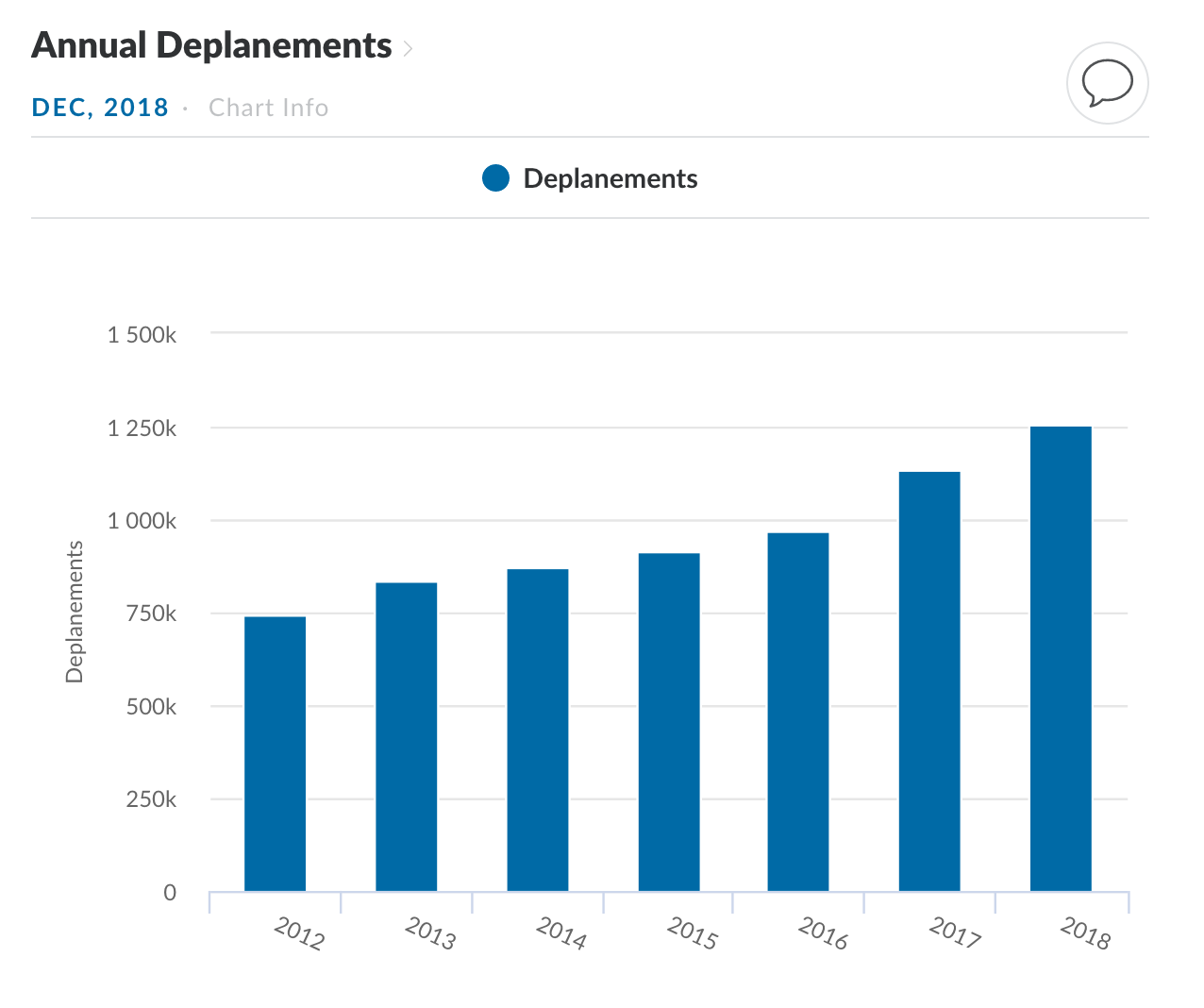The image size is (1204, 1008).
Task: Click the Deplanements legend label
Action: [610, 178]
